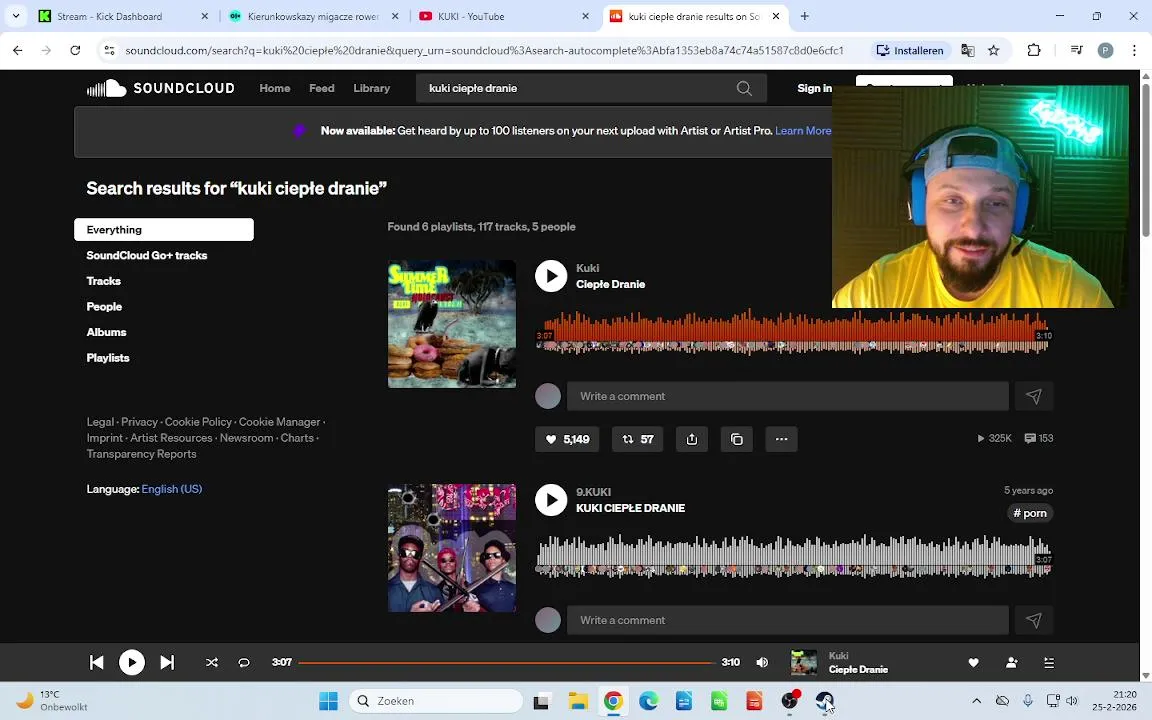
Task: Filter results by Tracks
Action: [x=104, y=281]
